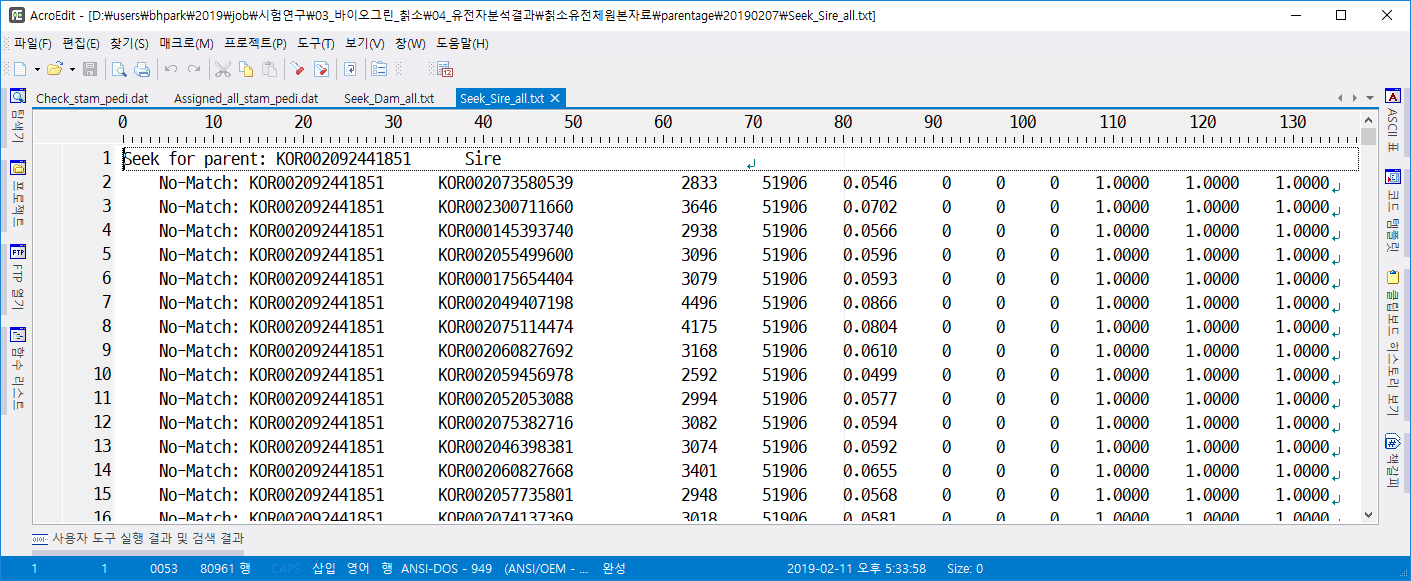1411x581 pixels.
Task: Click the Find flashlight icon
Action: [x=298, y=69]
